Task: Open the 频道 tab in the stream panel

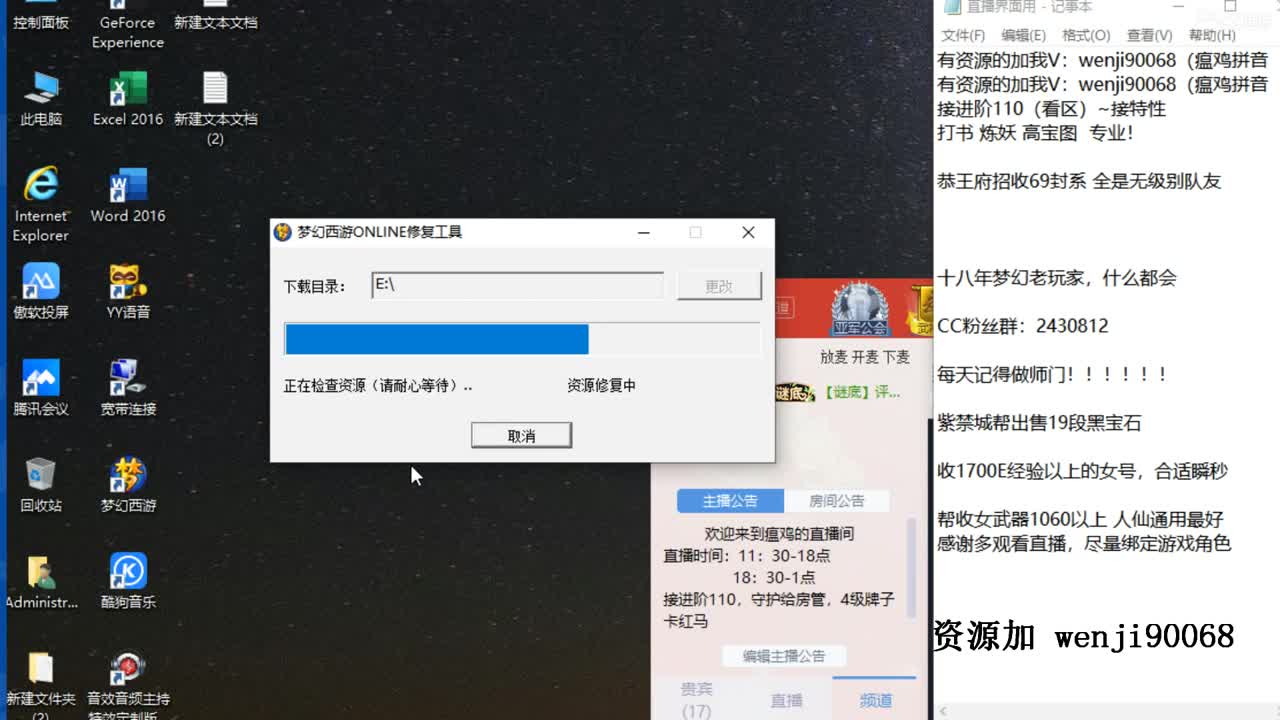Action: click(x=875, y=699)
